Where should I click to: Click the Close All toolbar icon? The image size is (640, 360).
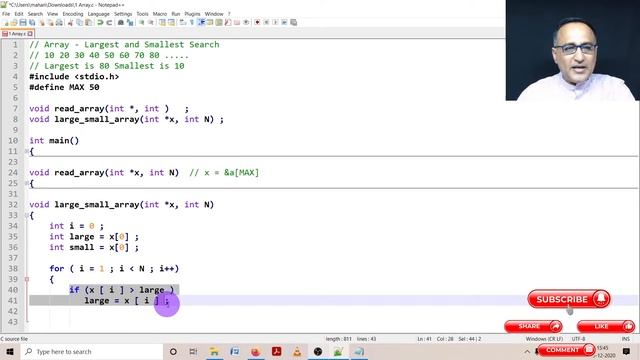tap(51, 22)
